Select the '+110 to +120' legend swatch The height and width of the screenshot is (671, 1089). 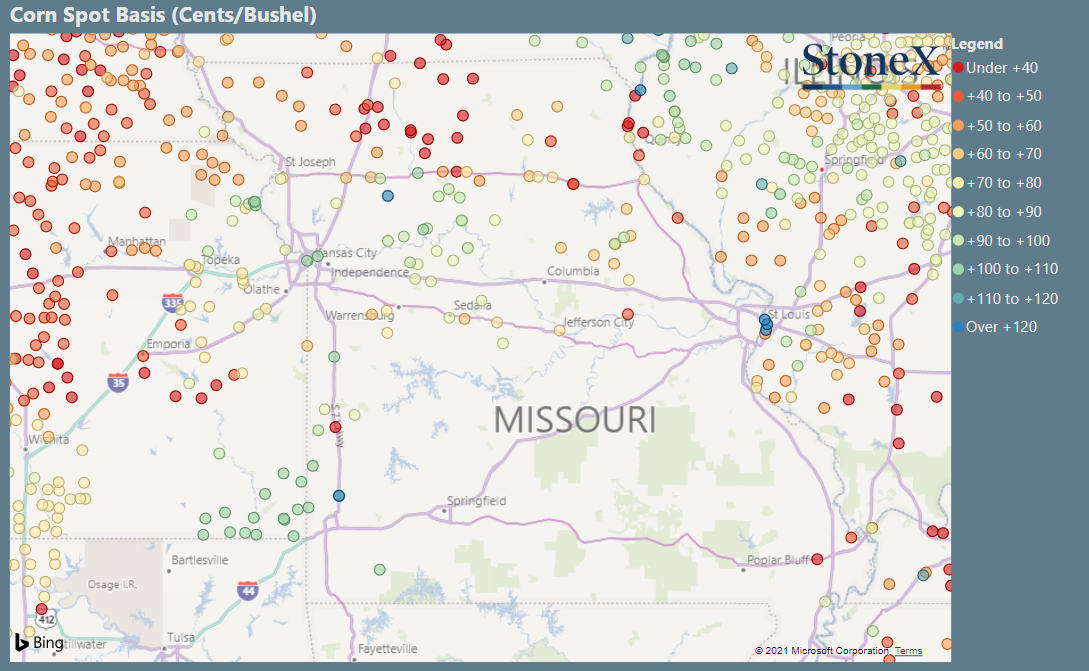(x=958, y=299)
